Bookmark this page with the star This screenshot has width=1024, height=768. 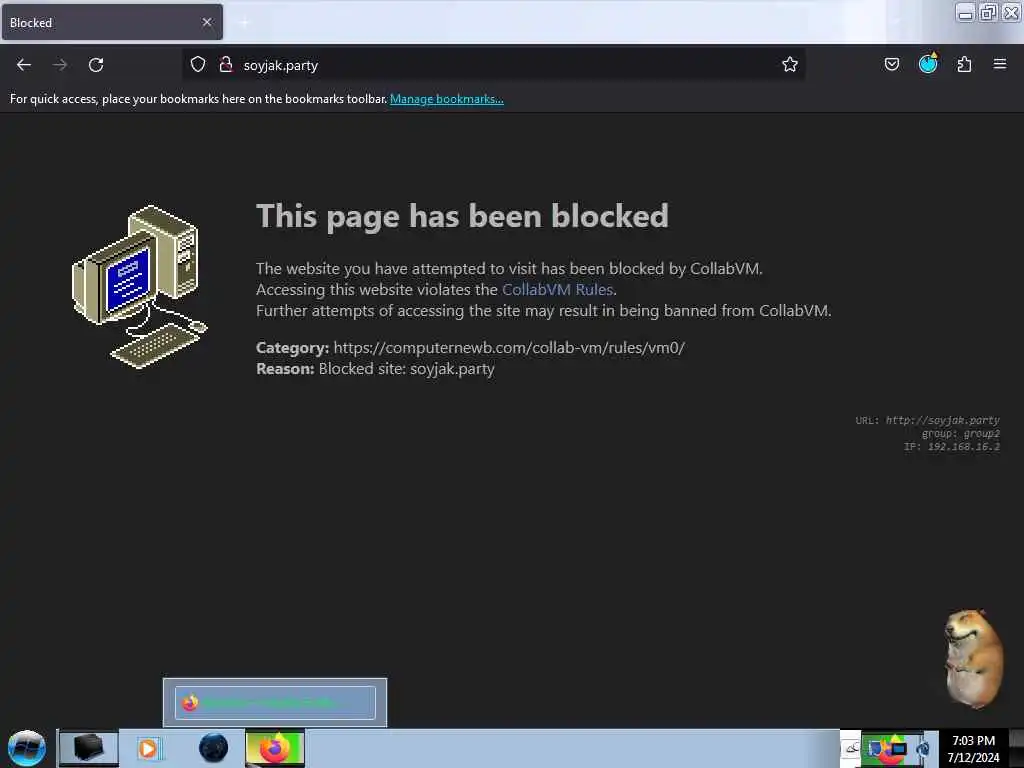[790, 64]
